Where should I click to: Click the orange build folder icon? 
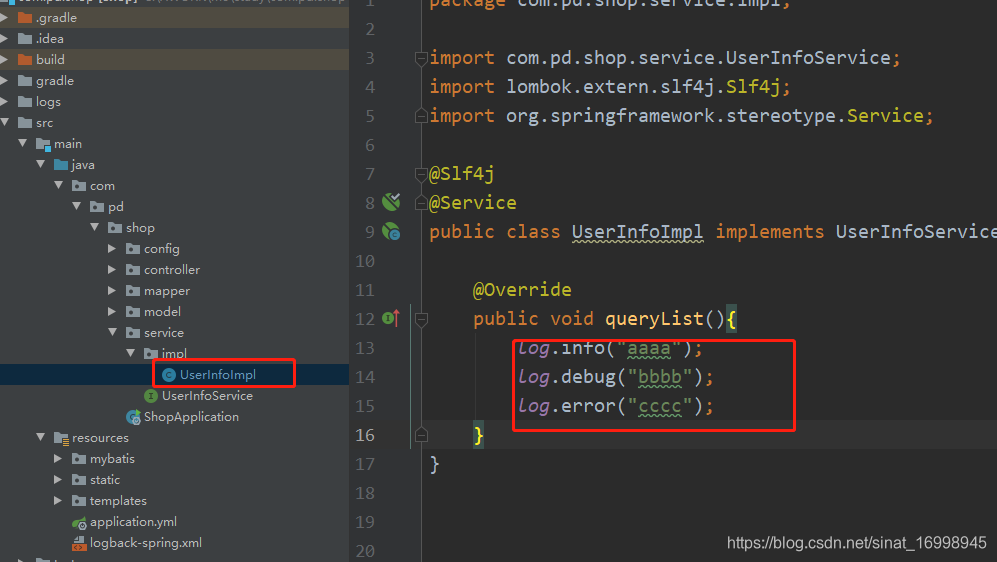pos(25,60)
